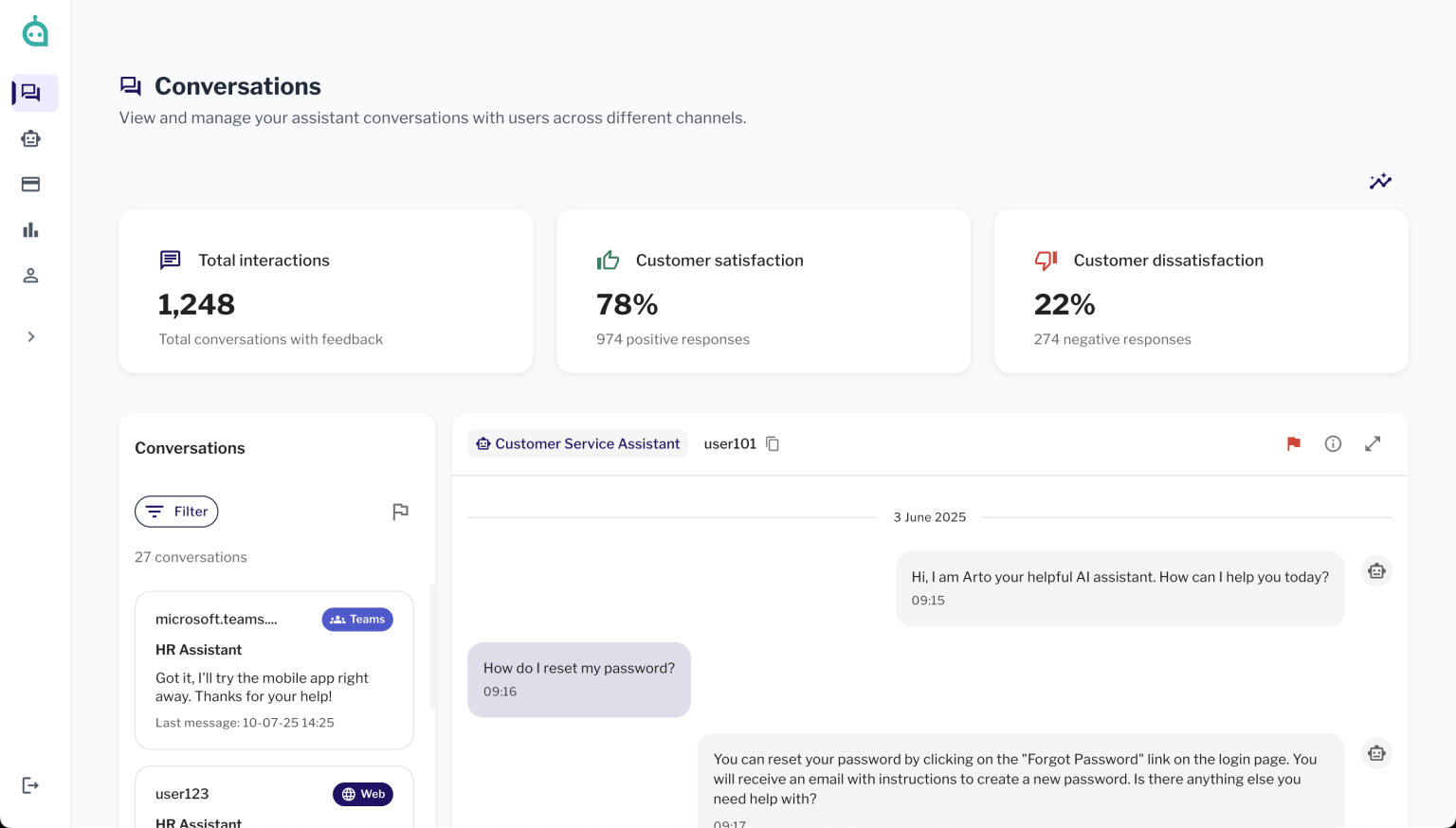Select the assistants robot icon in sidebar

click(30, 138)
